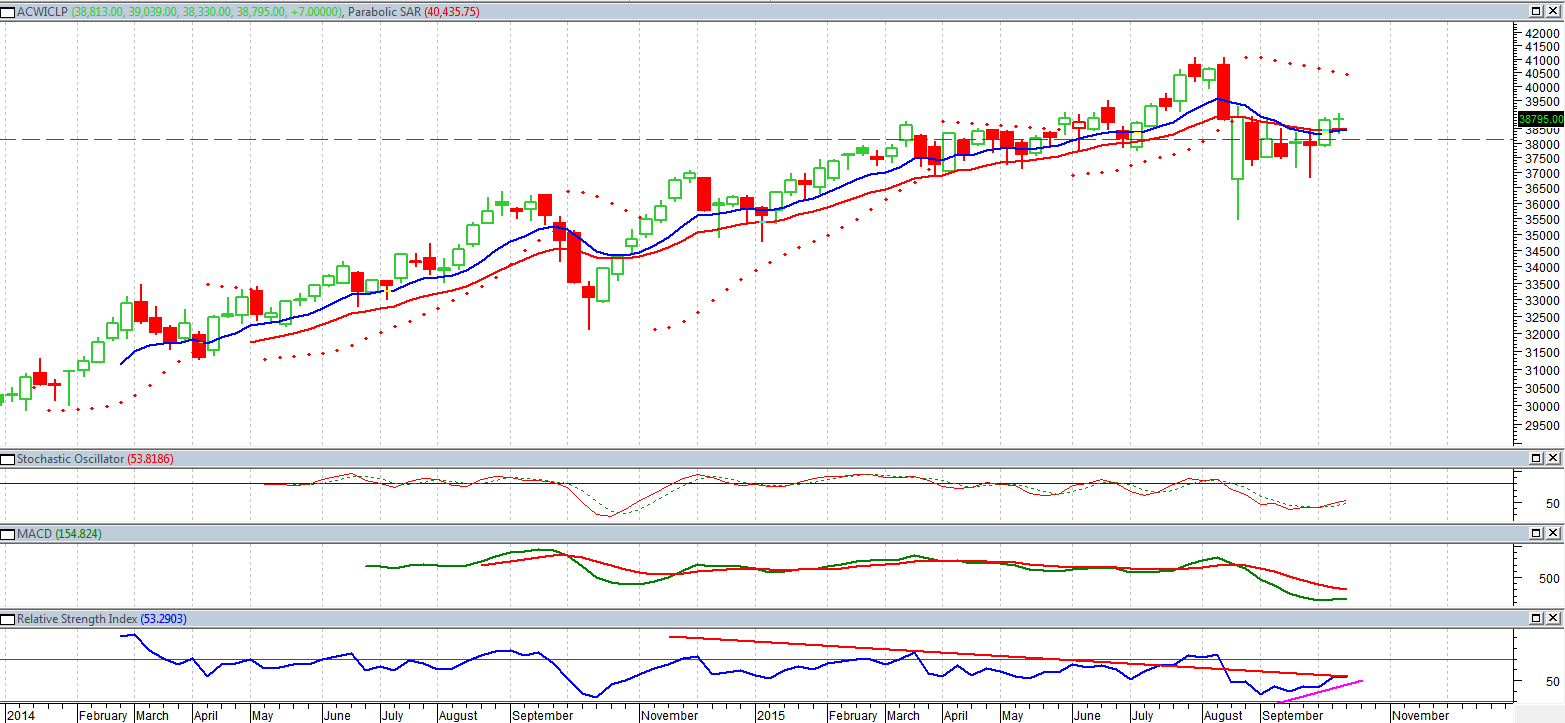Viewport: 1565px width, 723px height.
Task: Toggle the MACD indicator checkbox
Action: pos(7,534)
